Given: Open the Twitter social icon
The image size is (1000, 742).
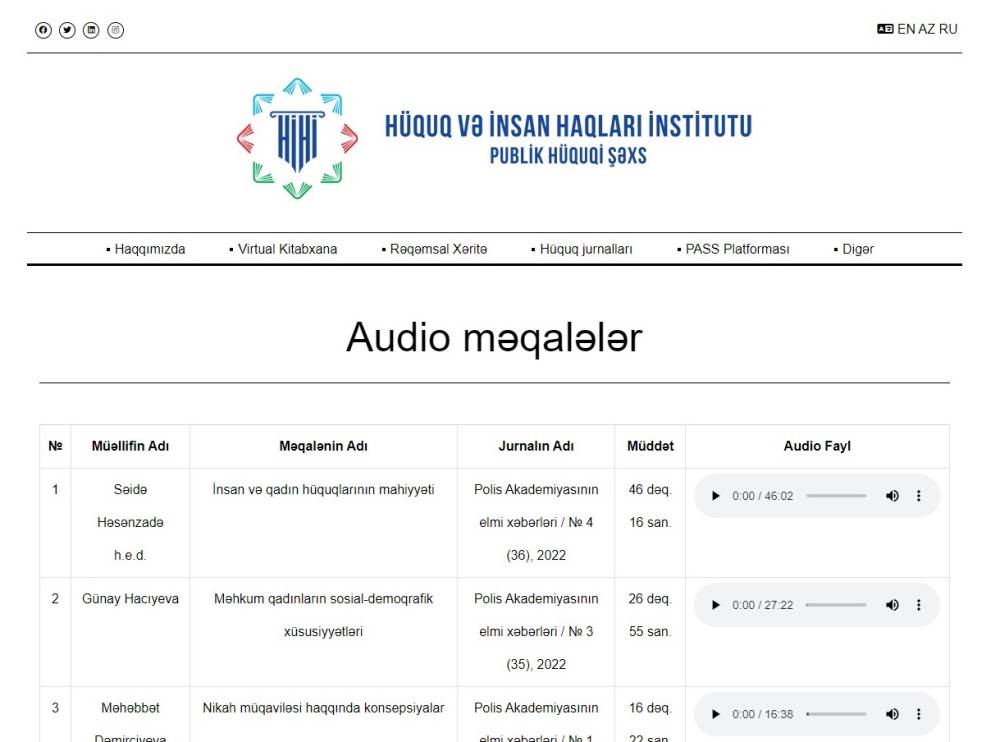Looking at the screenshot, I should pos(67,30).
